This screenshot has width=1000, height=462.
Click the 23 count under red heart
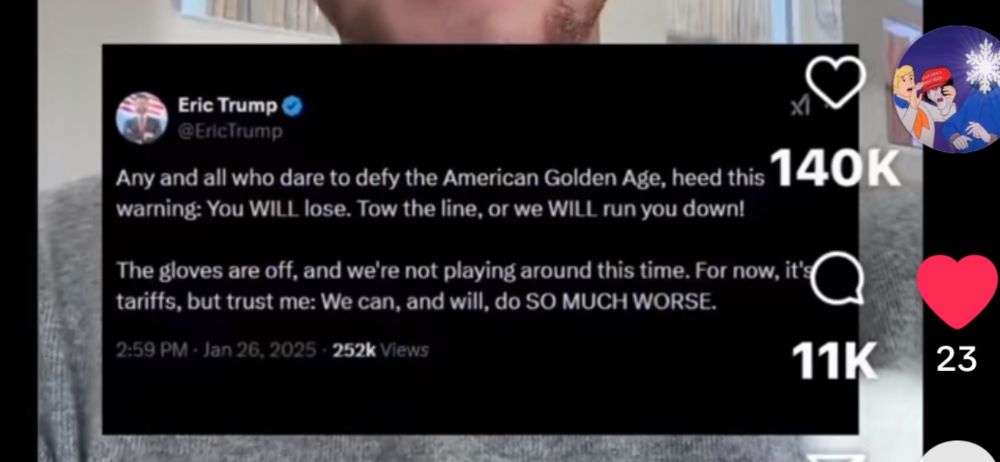point(957,360)
